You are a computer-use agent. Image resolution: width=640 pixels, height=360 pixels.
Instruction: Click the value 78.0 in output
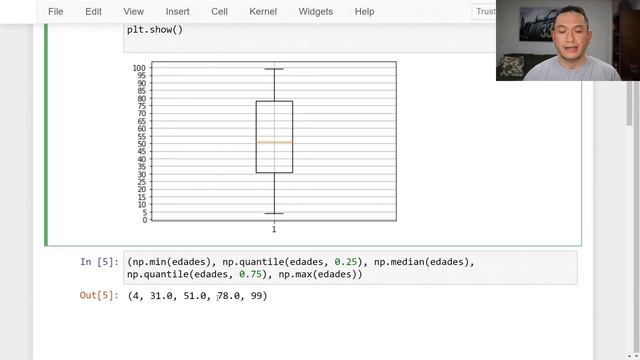click(229, 296)
